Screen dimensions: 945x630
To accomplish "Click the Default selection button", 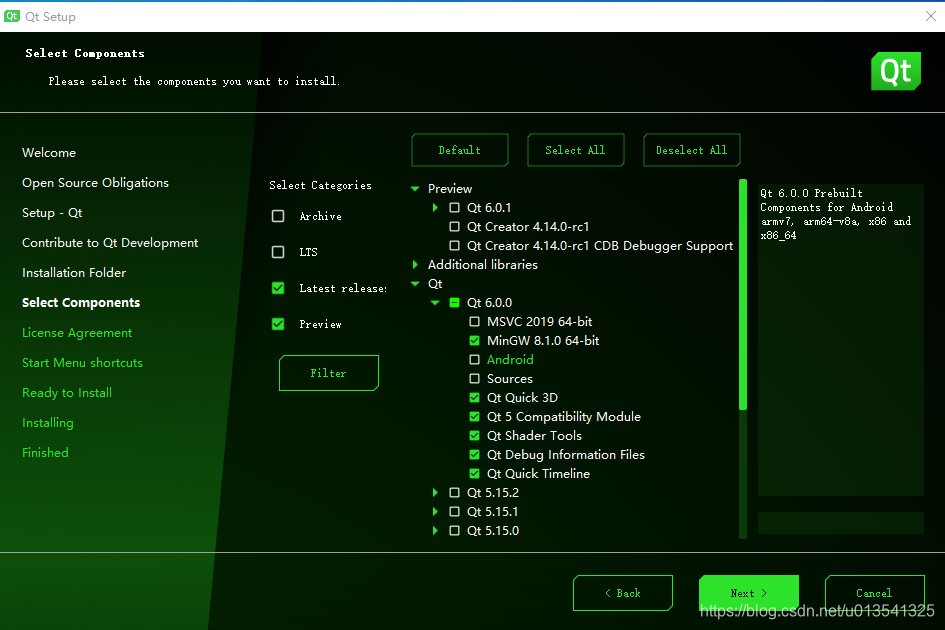I will pos(460,150).
